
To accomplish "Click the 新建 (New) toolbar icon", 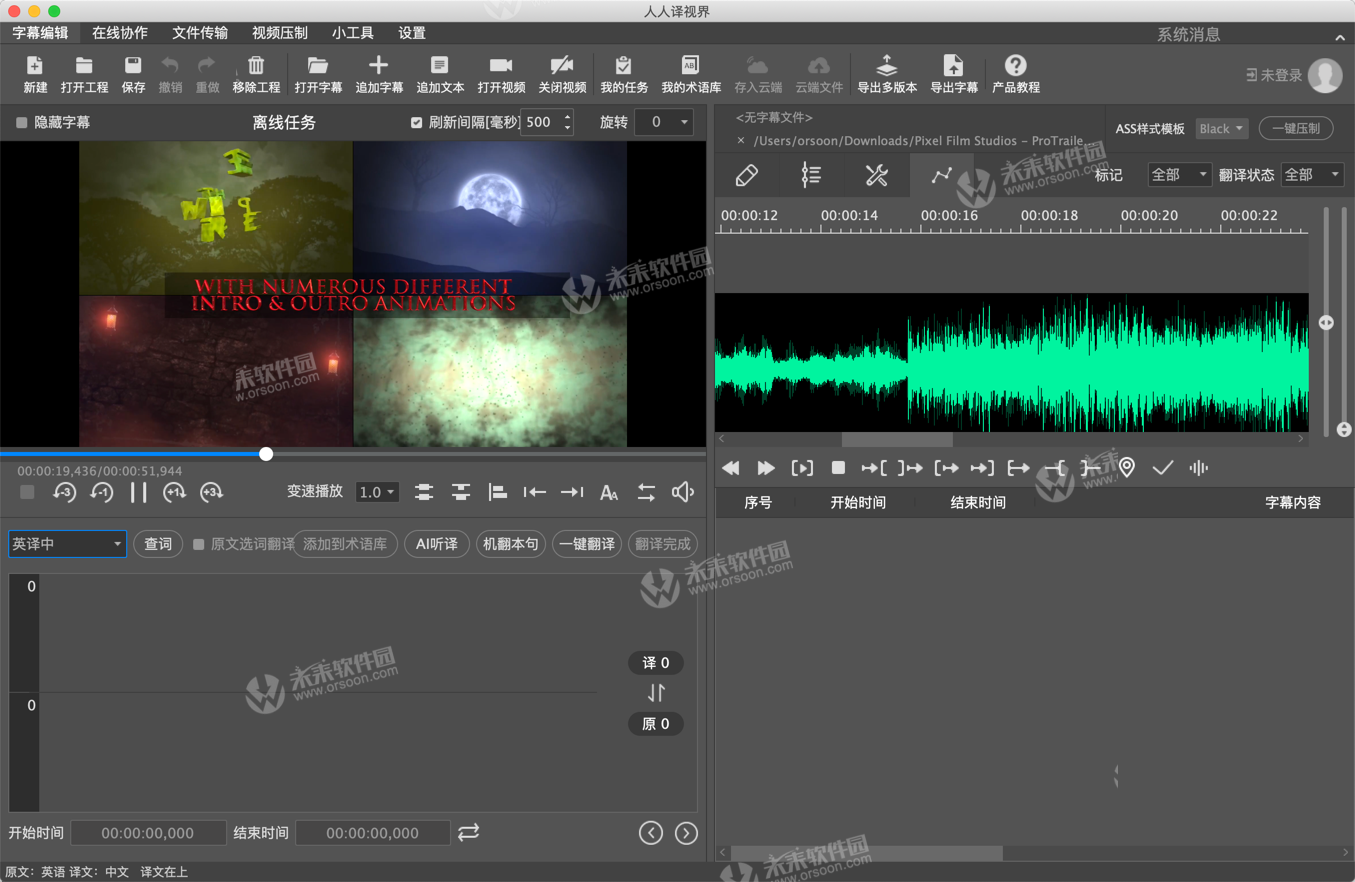I will [35, 67].
